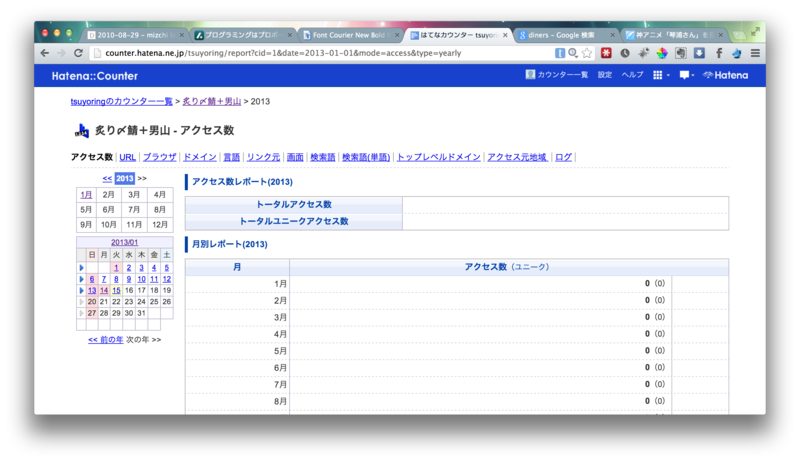Open the 検索語 report link
The image size is (800, 462).
point(323,157)
